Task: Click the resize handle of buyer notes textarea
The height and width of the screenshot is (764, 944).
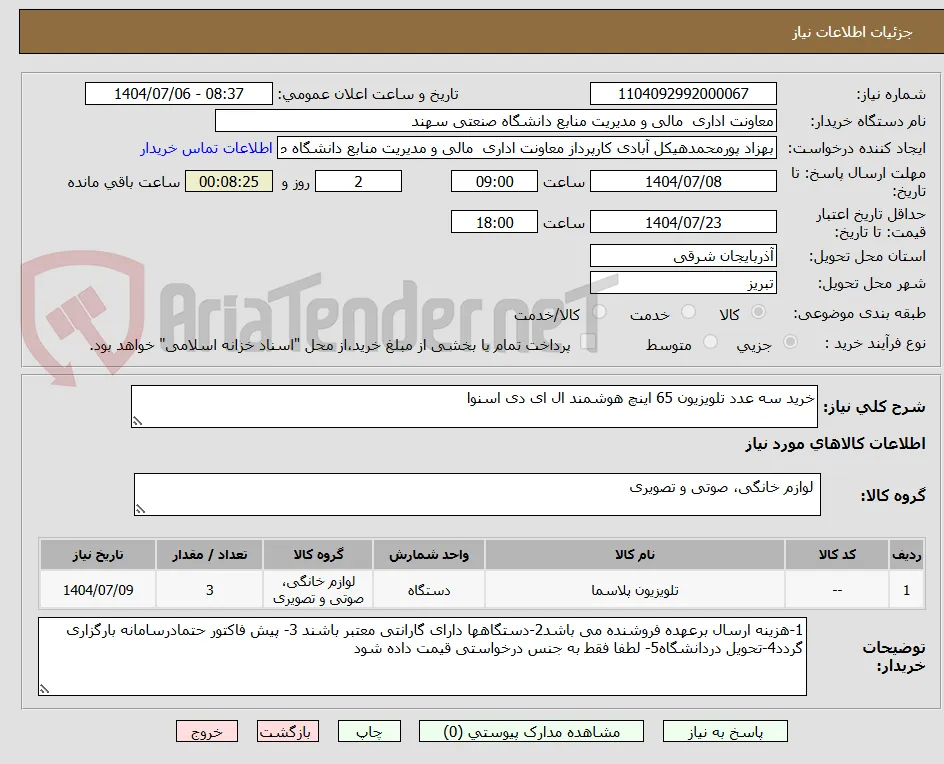Action: [x=45, y=689]
